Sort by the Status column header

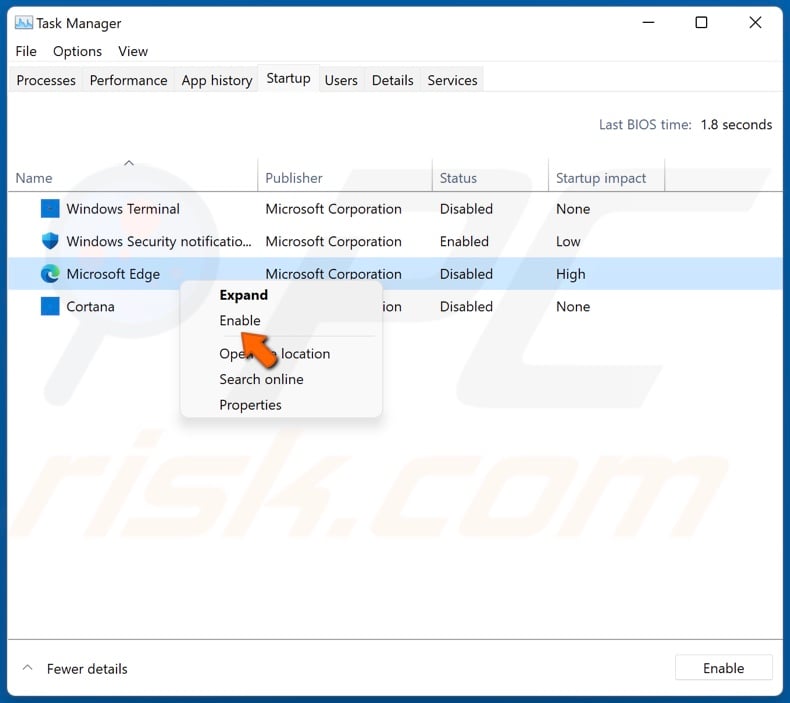458,178
